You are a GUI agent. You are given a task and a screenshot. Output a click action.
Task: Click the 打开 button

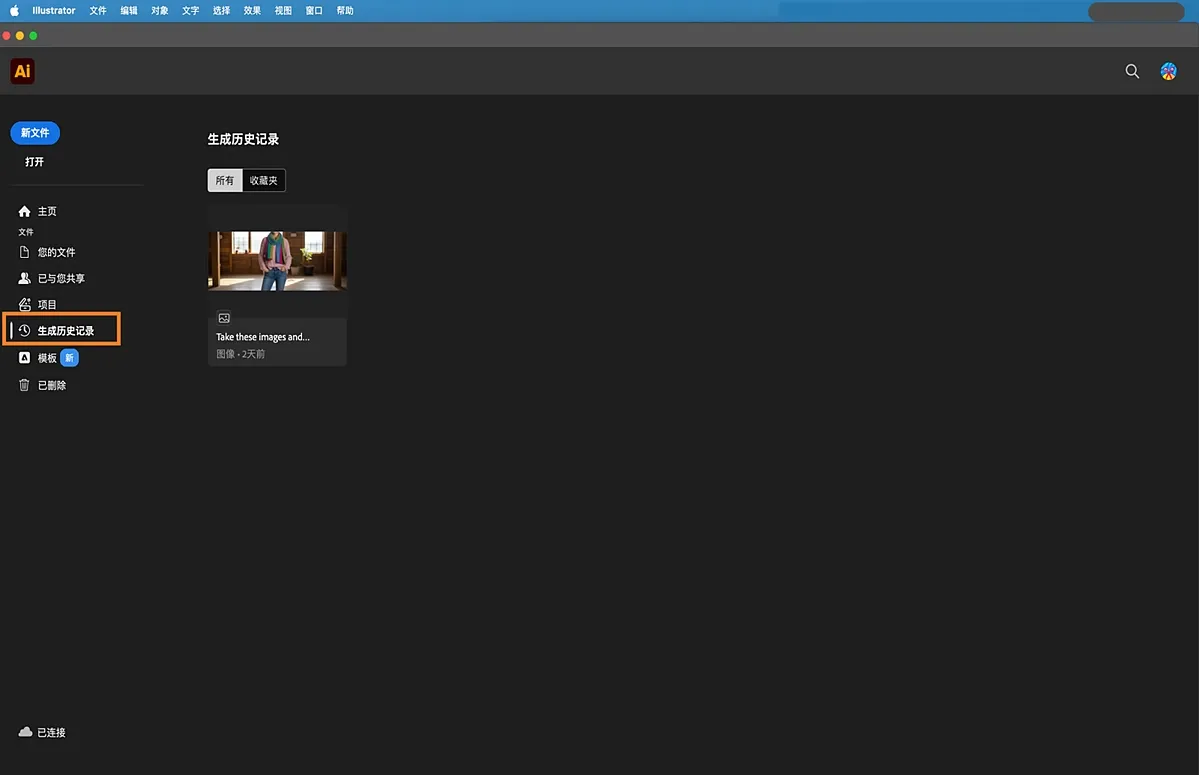(35, 162)
